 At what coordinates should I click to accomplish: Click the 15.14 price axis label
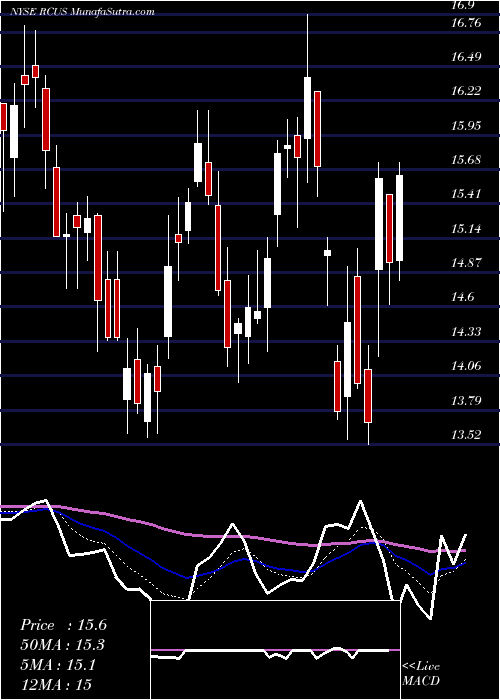[x=466, y=229]
